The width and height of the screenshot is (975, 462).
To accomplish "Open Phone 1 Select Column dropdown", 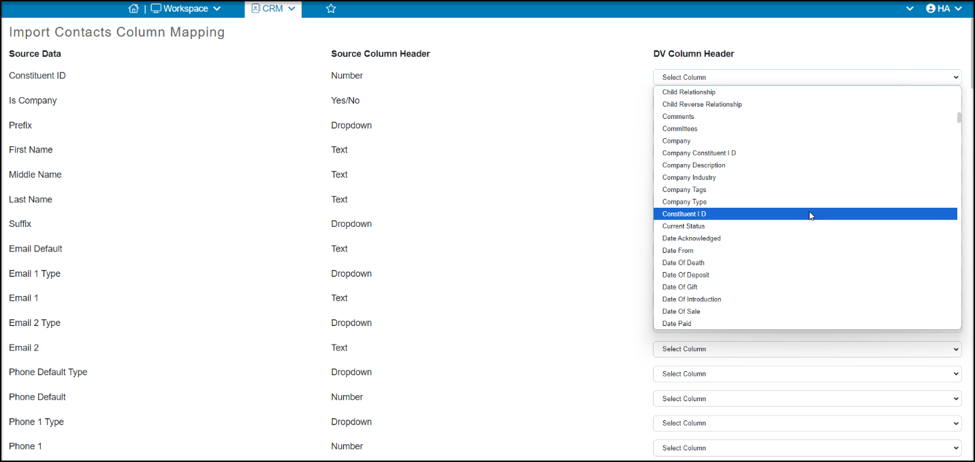I will [807, 448].
